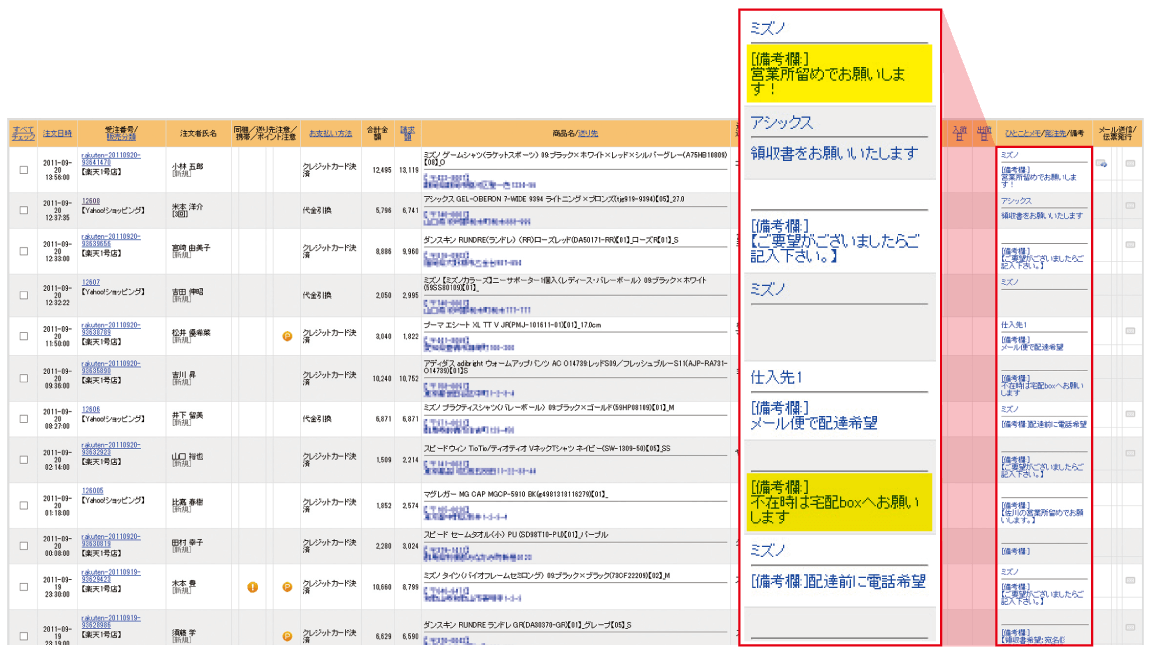1150x652 pixels.
Task: Select customer name 田村 幸子
Action: tap(188, 543)
